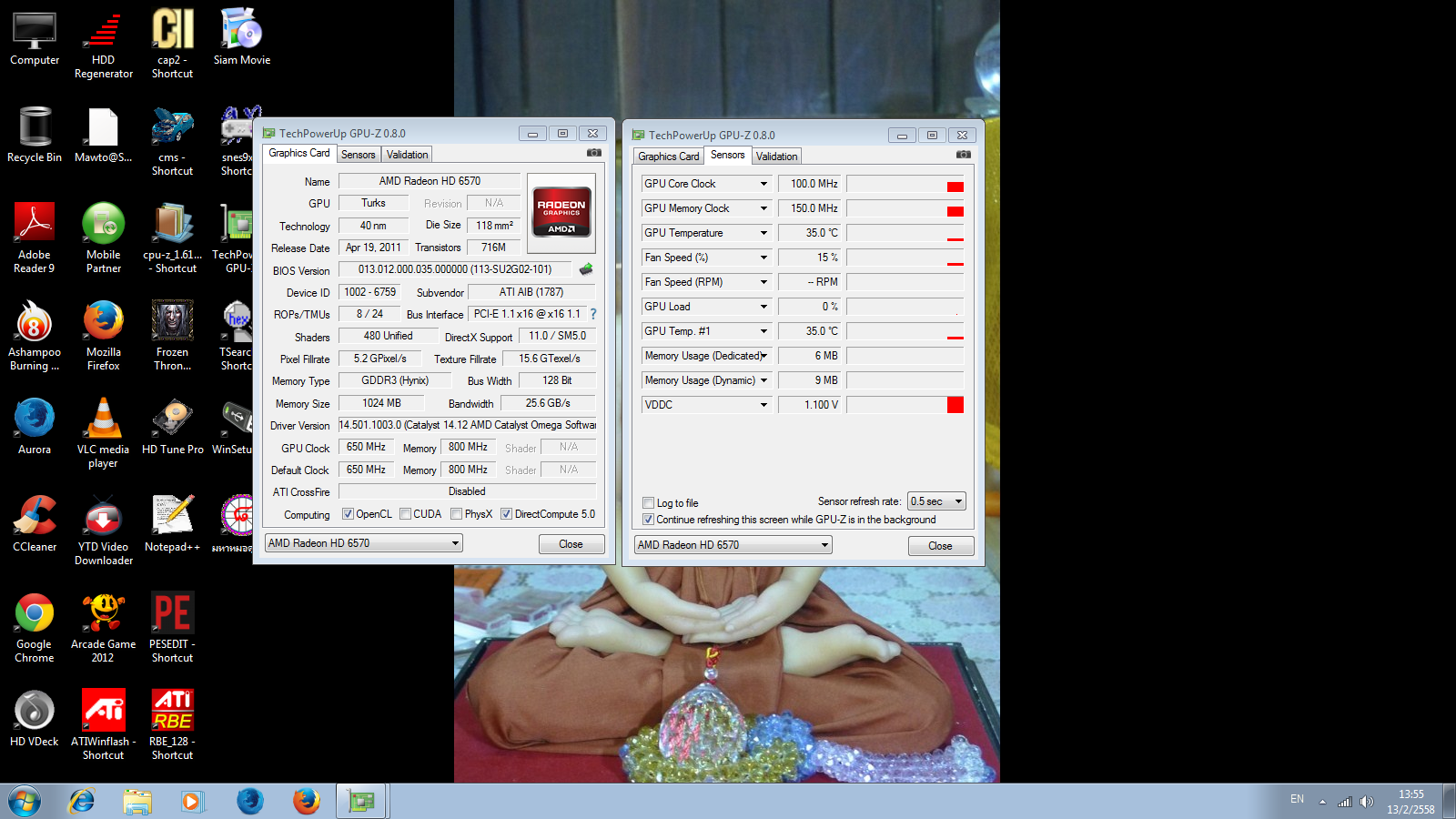This screenshot has height=819, width=1456.
Task: Click the Windows Start button
Action: [x=25, y=801]
